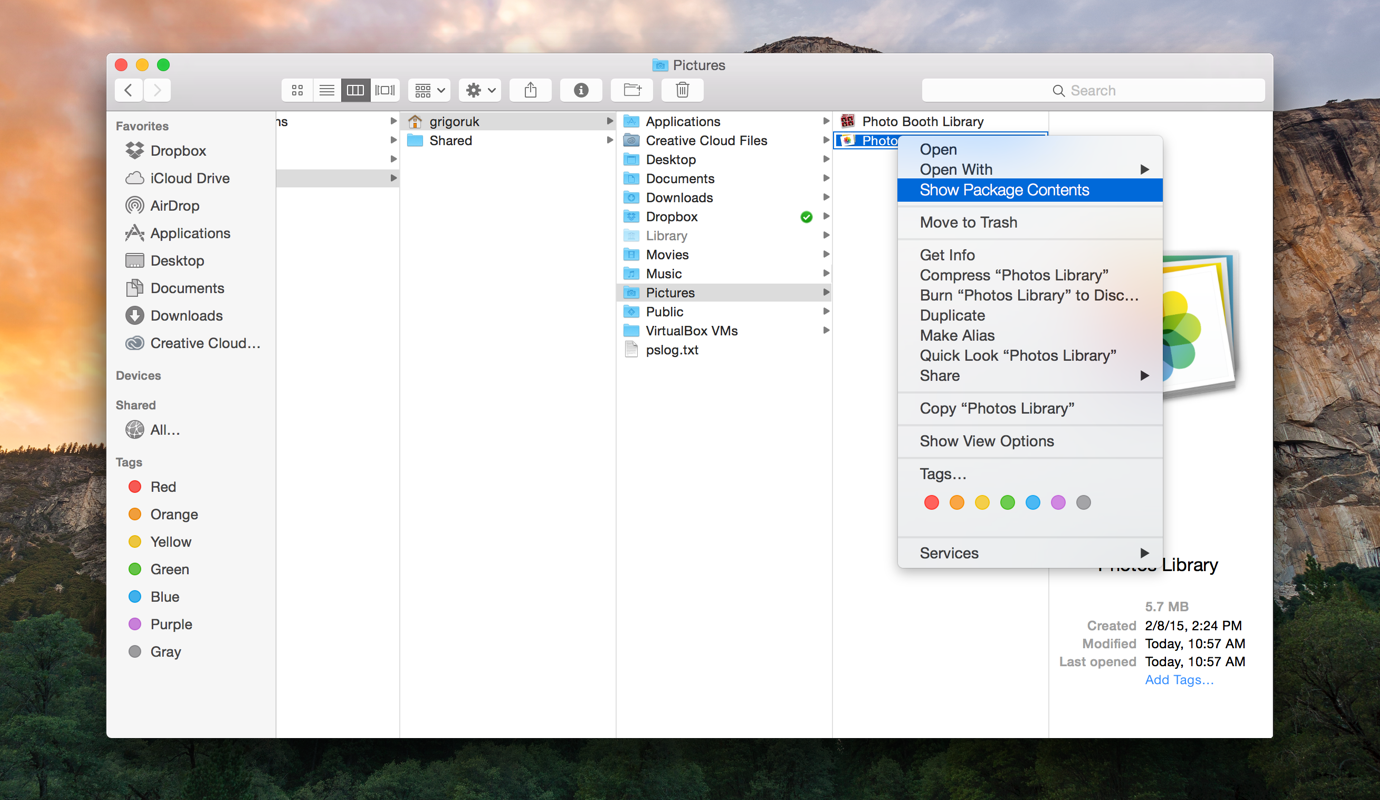Screen dimensions: 1380x800
Task: Apply the gray tag dot in context menu
Action: pyautogui.click(x=1083, y=503)
